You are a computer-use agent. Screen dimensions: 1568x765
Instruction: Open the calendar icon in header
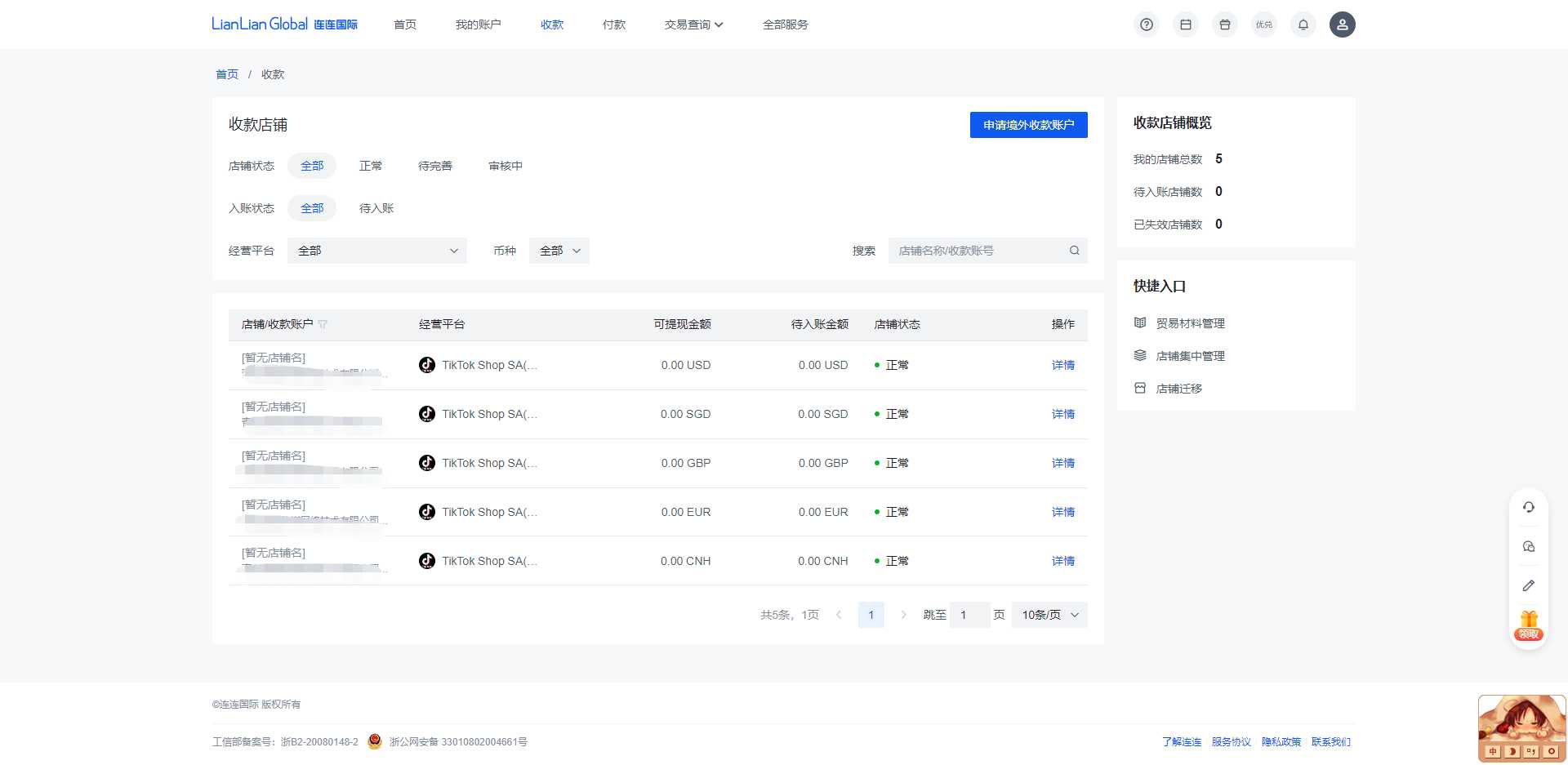click(1186, 24)
